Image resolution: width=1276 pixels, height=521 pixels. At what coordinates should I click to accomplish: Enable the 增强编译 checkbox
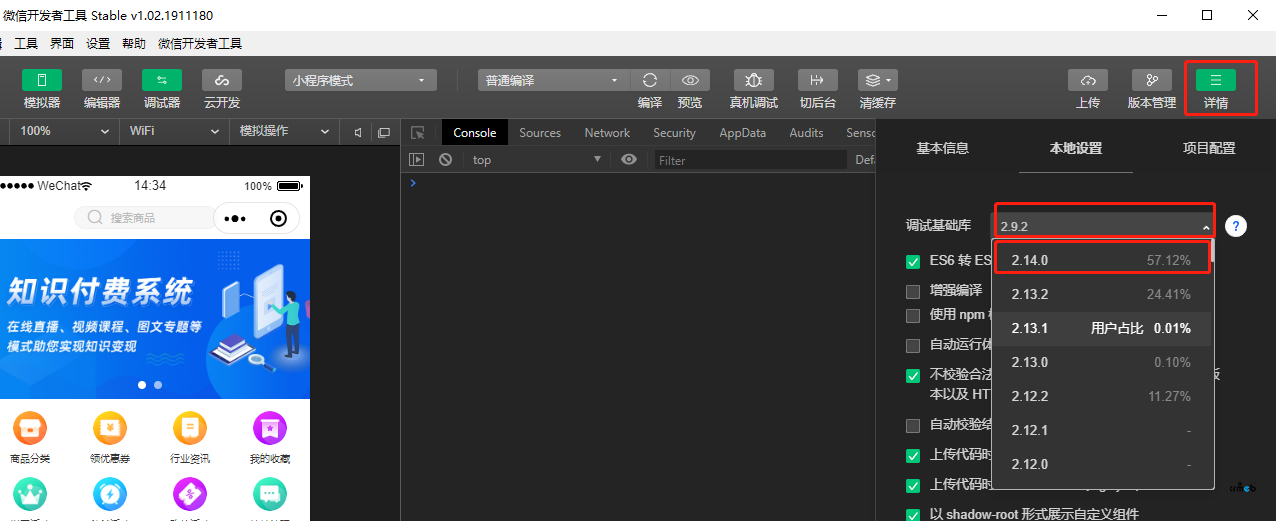click(x=913, y=292)
